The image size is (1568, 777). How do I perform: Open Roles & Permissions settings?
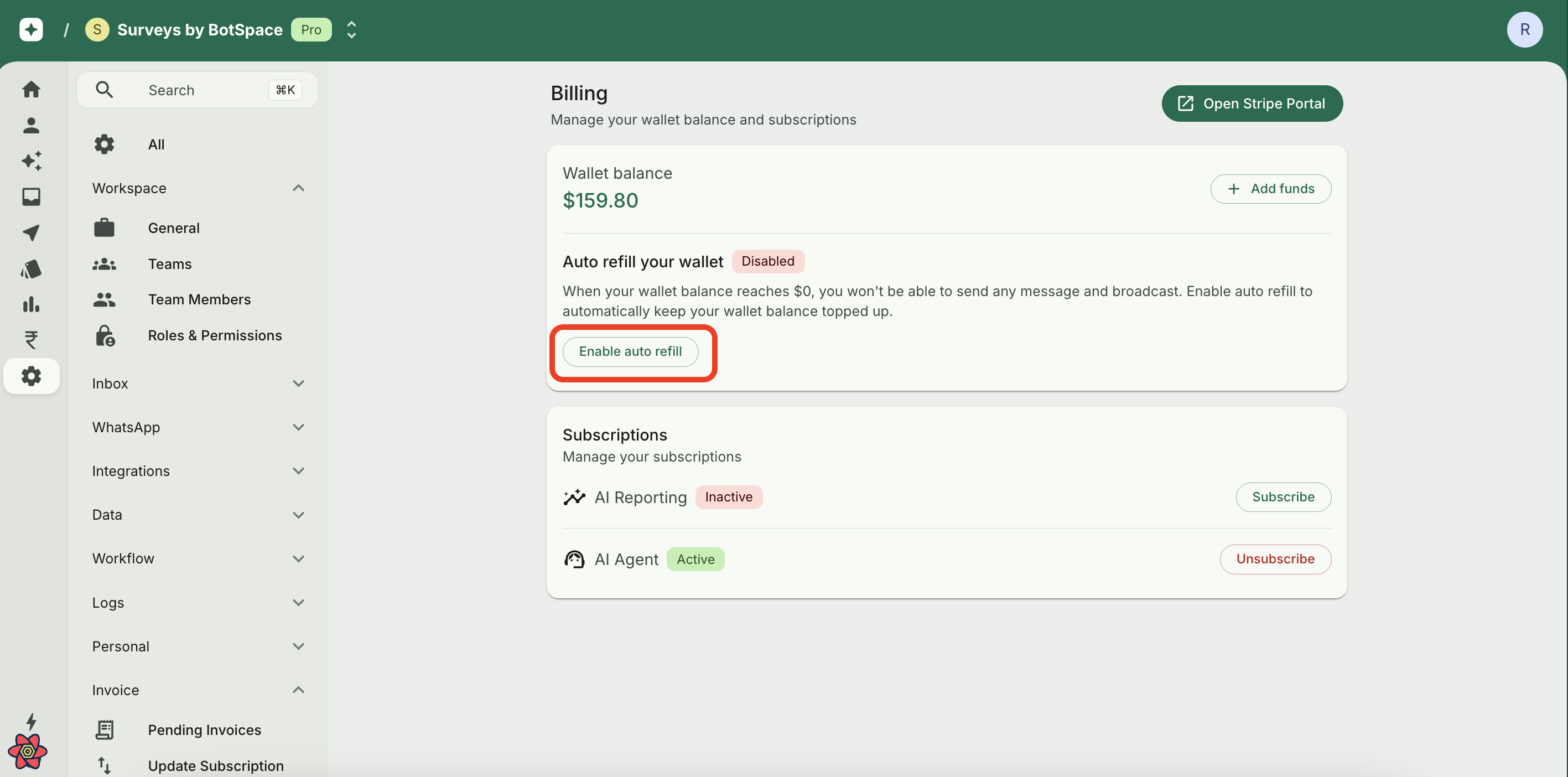click(x=214, y=335)
